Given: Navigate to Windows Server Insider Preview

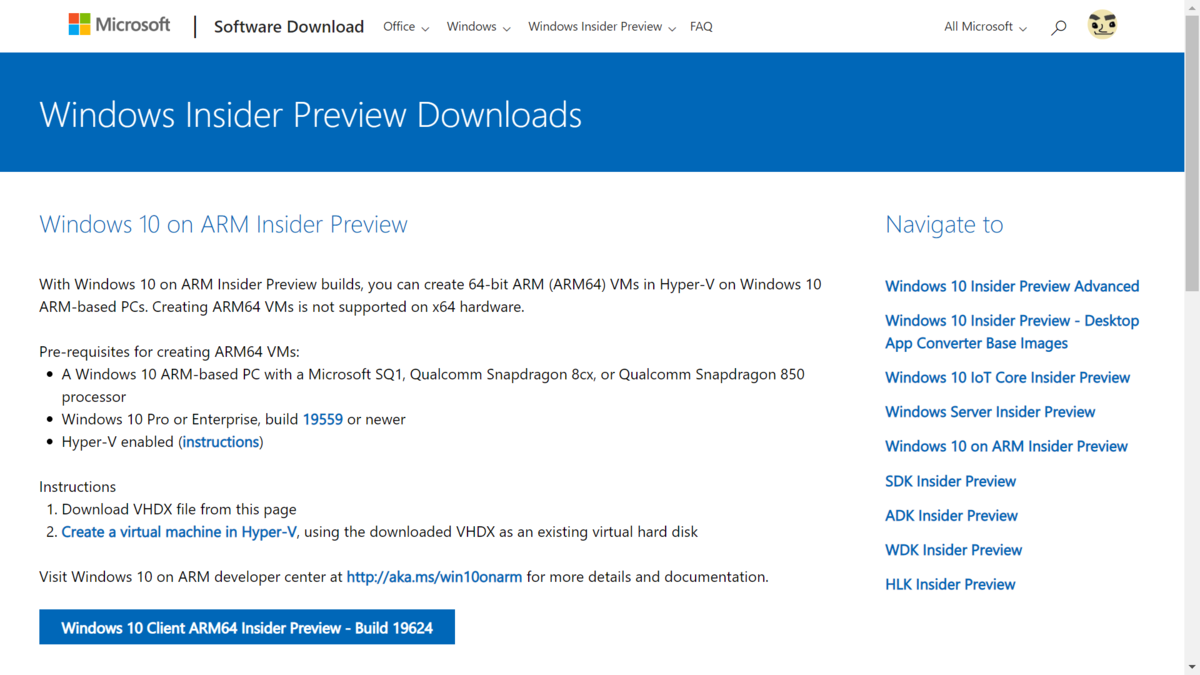Looking at the screenshot, I should [x=990, y=412].
